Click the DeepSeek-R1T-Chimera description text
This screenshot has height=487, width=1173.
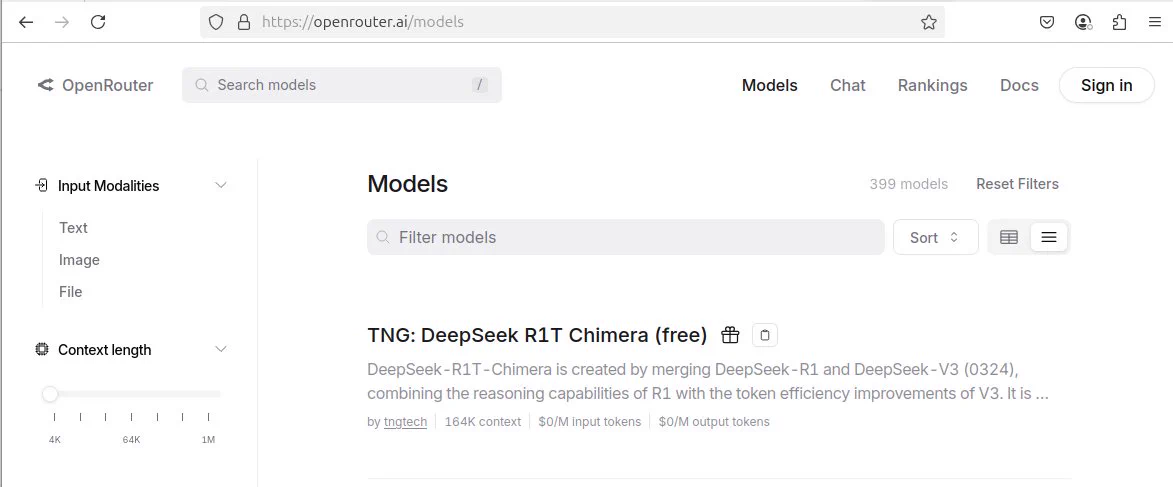point(708,382)
